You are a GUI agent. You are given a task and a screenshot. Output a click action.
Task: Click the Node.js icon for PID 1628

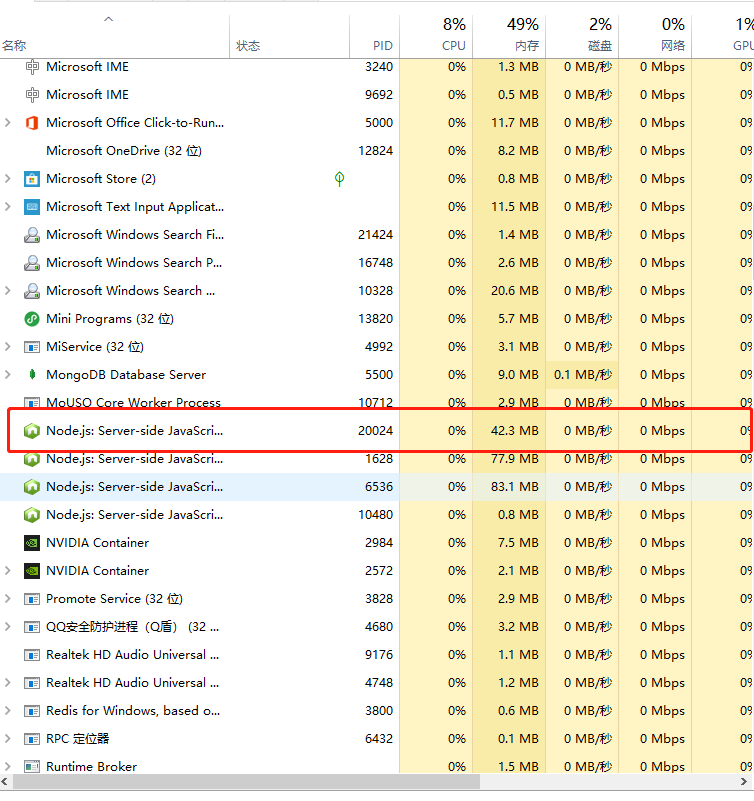pos(32,459)
